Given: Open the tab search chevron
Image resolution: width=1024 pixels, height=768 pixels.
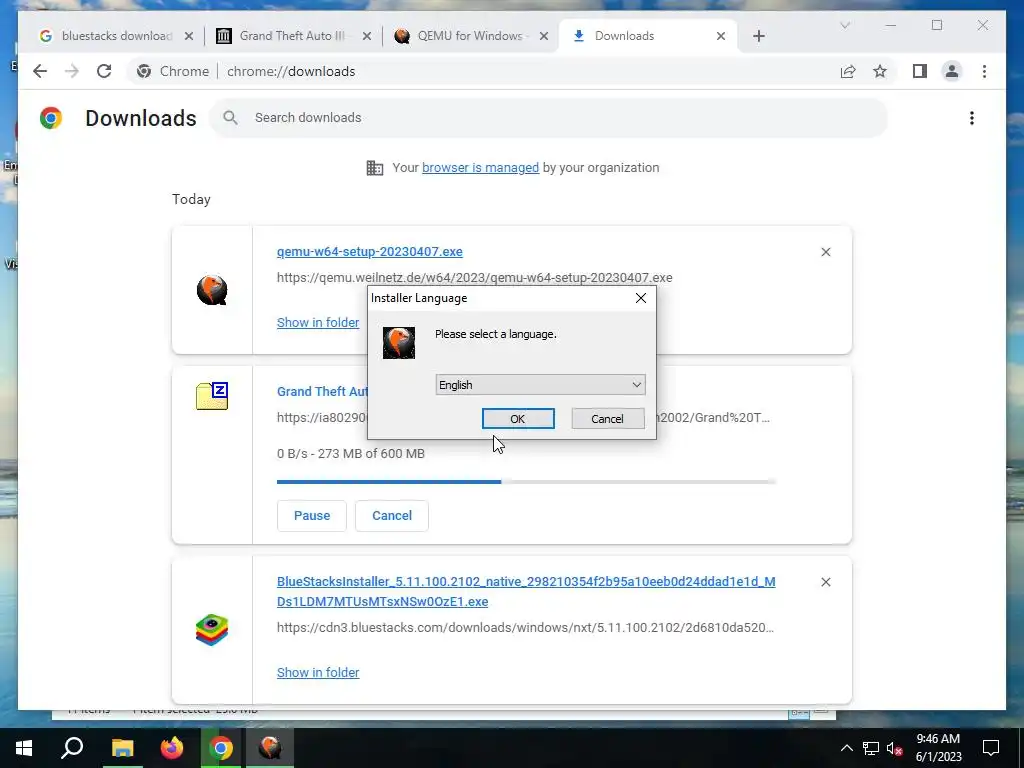Looking at the screenshot, I should [844, 25].
